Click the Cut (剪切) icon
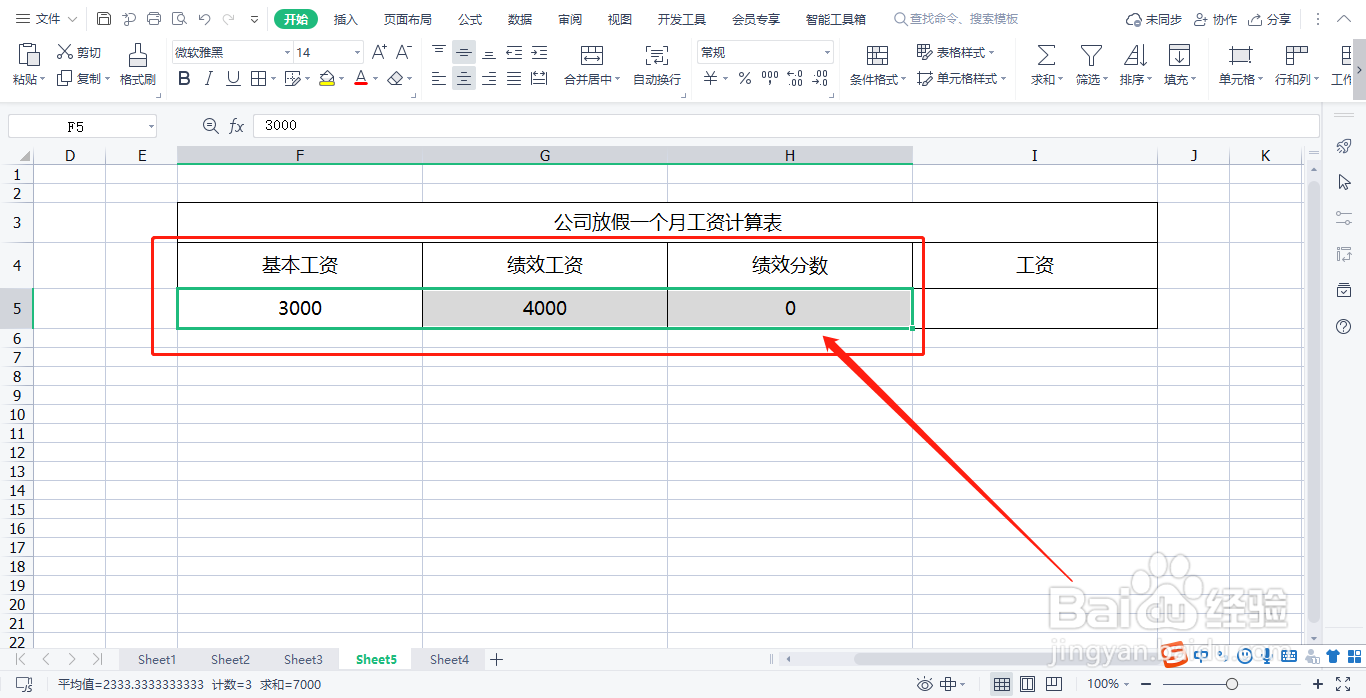 tap(79, 51)
